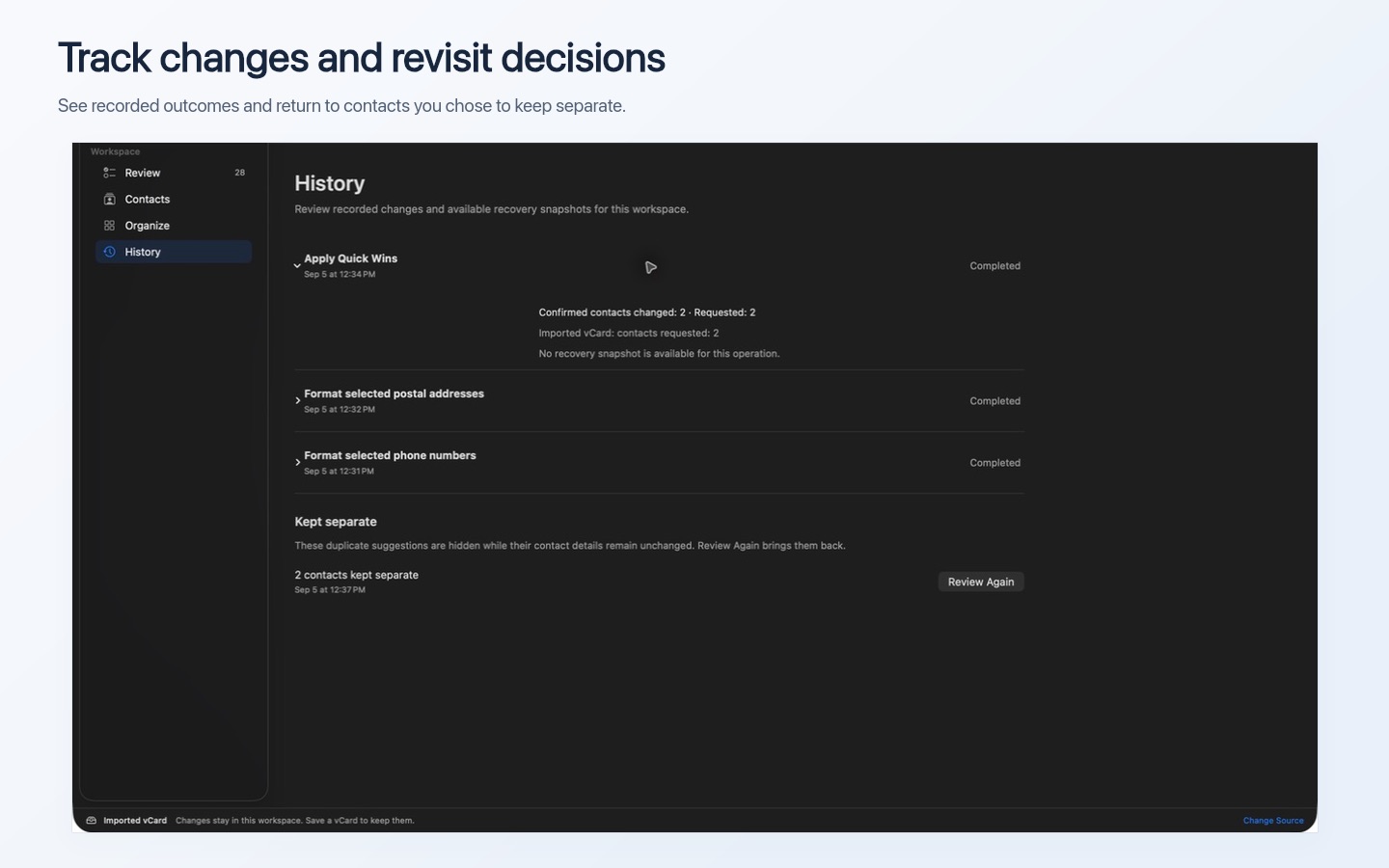Screen dimensions: 1389x868
Task: Open the Organize section
Action: (x=174, y=226)
